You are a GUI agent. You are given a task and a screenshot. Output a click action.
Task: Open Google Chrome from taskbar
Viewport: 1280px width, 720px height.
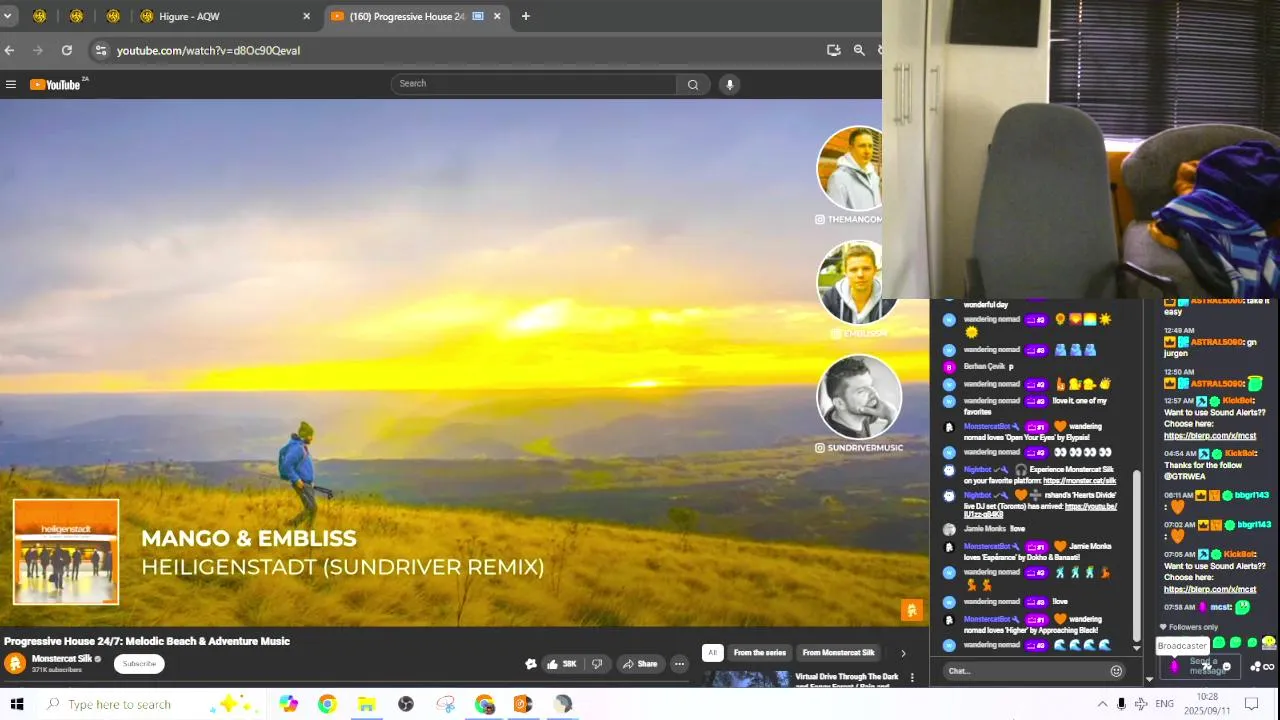point(327,704)
